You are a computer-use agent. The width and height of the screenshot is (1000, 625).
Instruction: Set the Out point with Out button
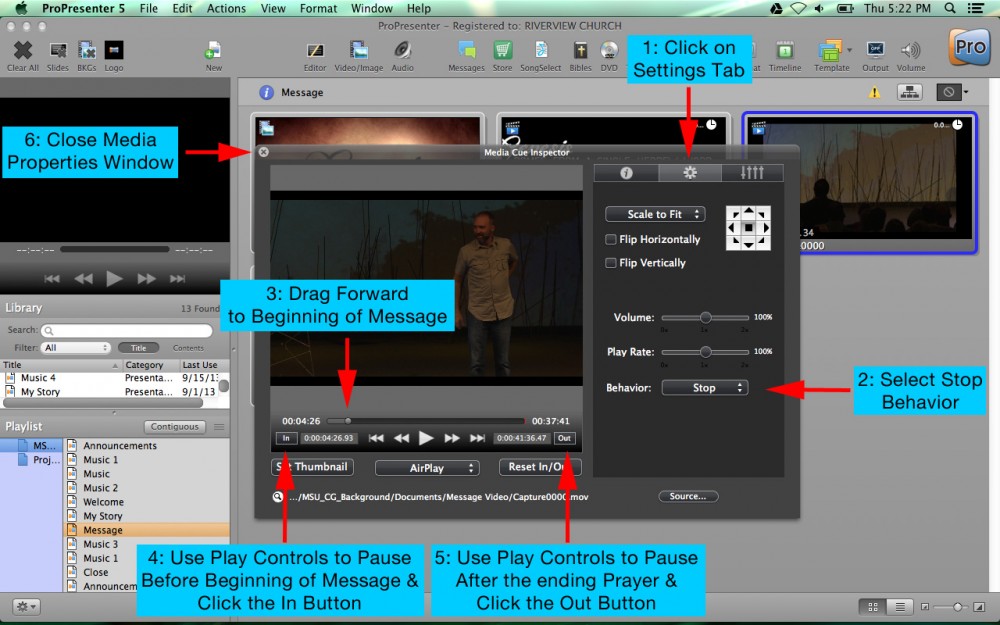(x=564, y=438)
